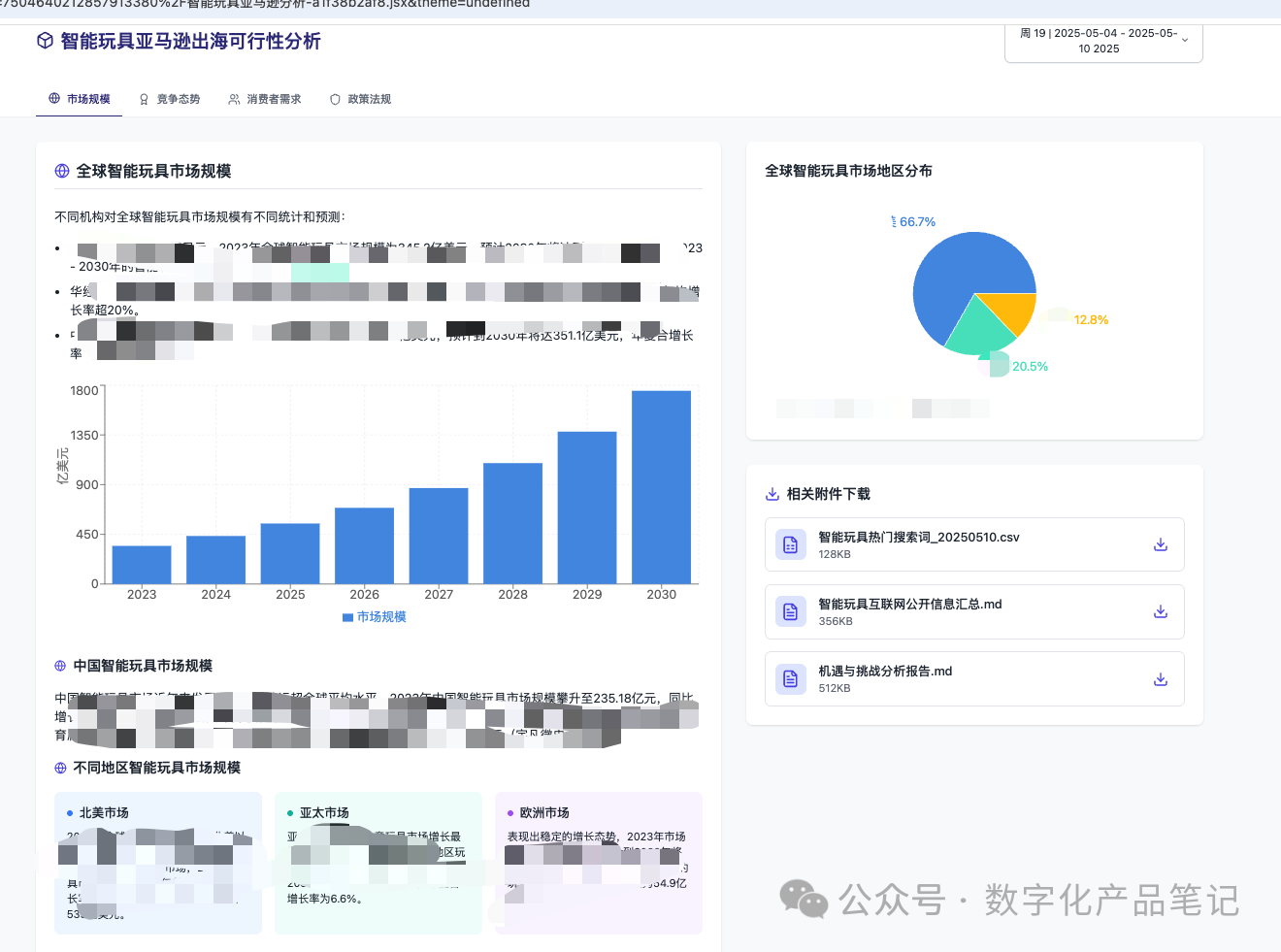This screenshot has height=952, width=1281.
Task: Click the 128KB file size label
Action: click(x=835, y=554)
